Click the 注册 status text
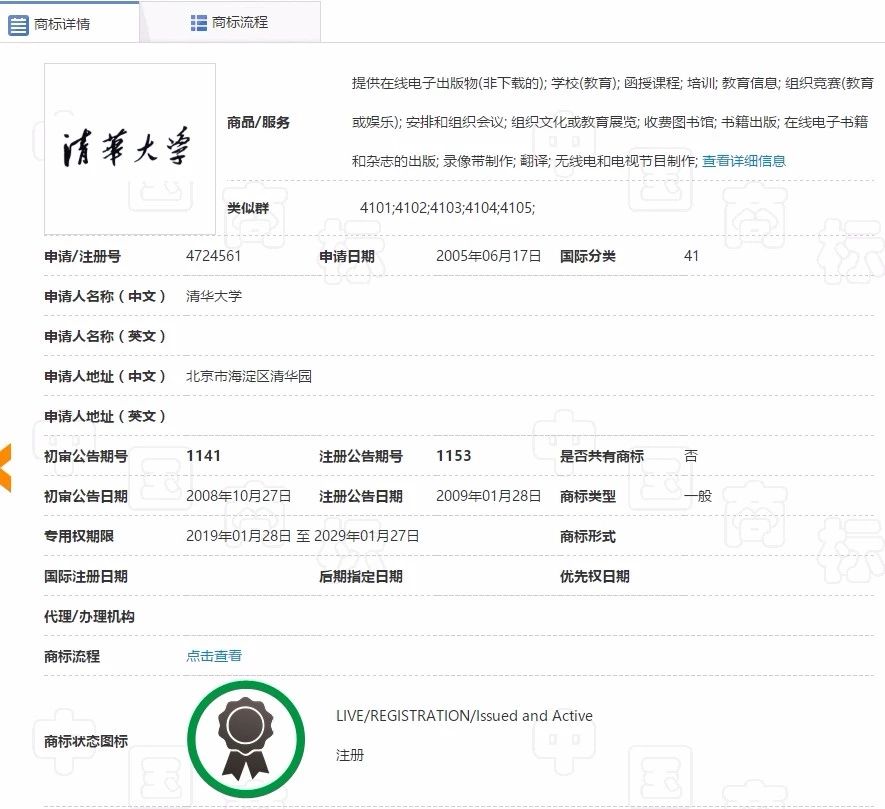This screenshot has height=809, width=885. [350, 755]
